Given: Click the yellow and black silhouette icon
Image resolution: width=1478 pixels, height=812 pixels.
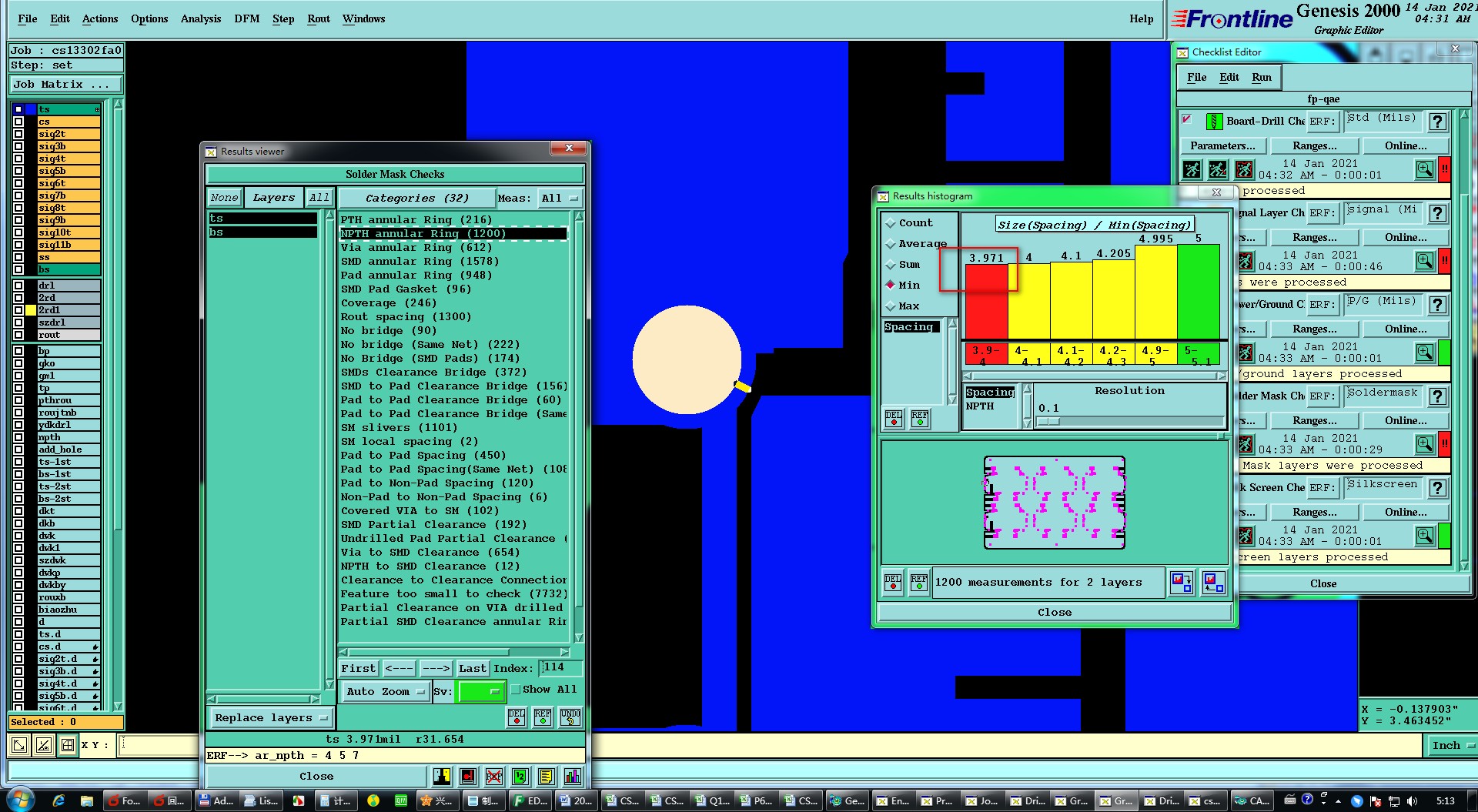Looking at the screenshot, I should pos(442,776).
